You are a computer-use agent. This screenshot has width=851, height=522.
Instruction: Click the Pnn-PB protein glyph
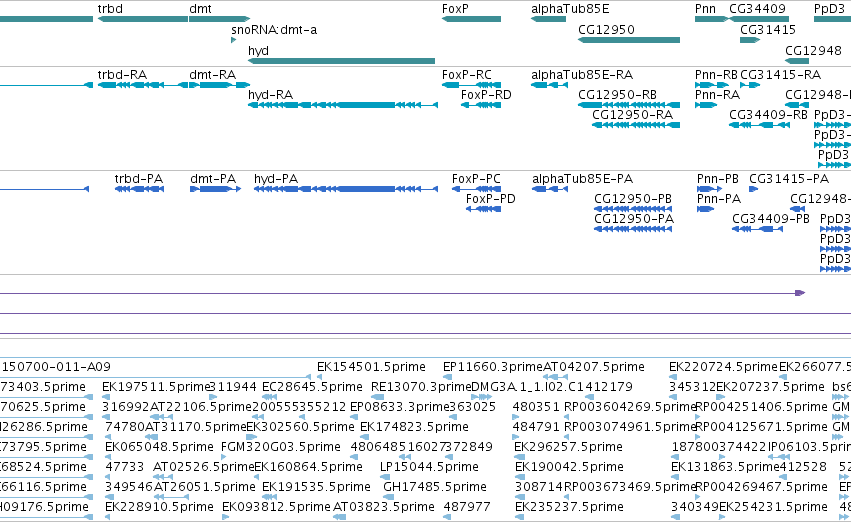pyautogui.click(x=709, y=189)
